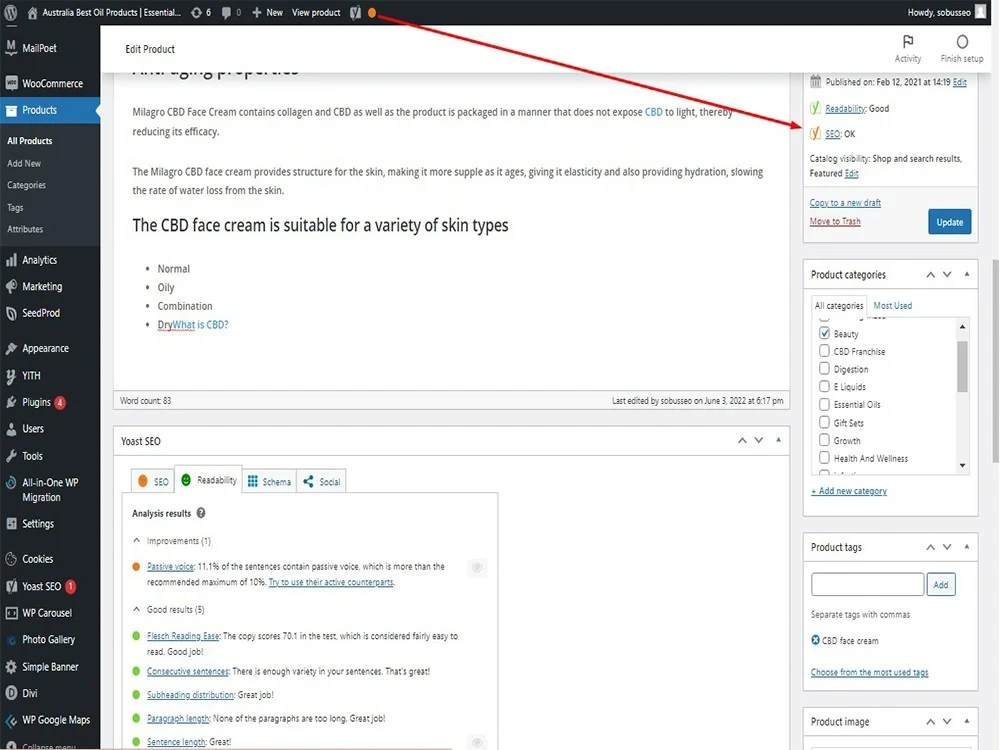1000x750 pixels.
Task: Remove the CBD face cream tag
Action: [x=815, y=640]
